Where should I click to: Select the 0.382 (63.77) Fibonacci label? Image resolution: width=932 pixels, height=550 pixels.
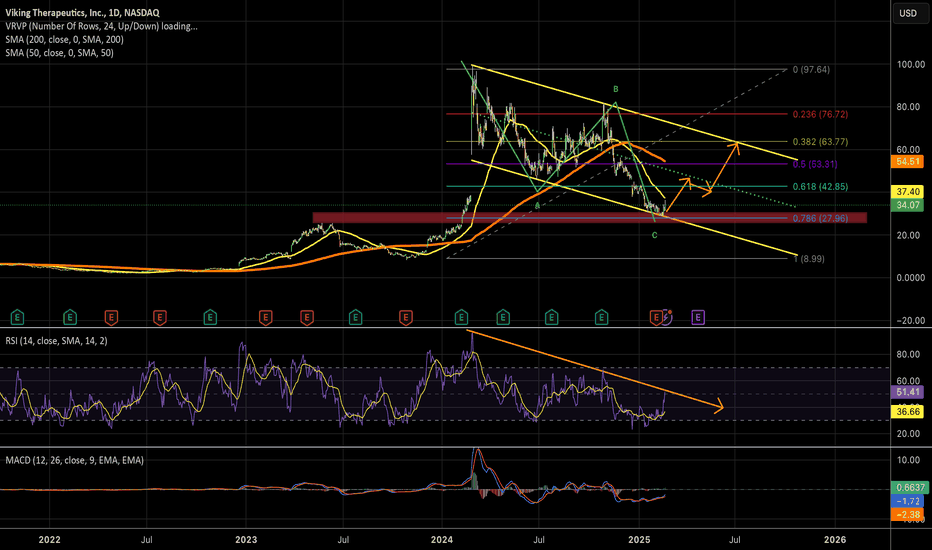[x=820, y=142]
